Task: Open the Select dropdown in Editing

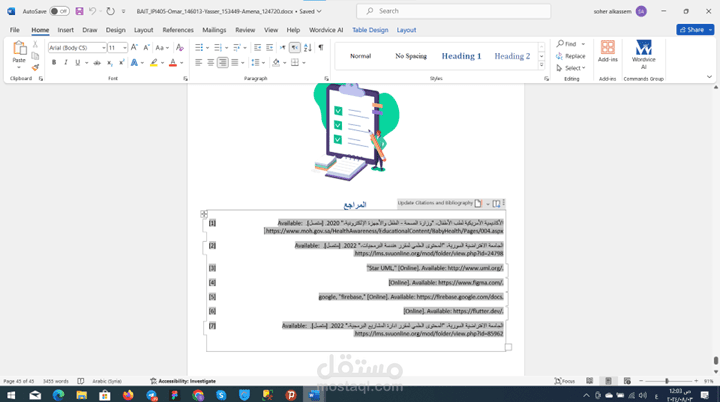Action: (571, 68)
